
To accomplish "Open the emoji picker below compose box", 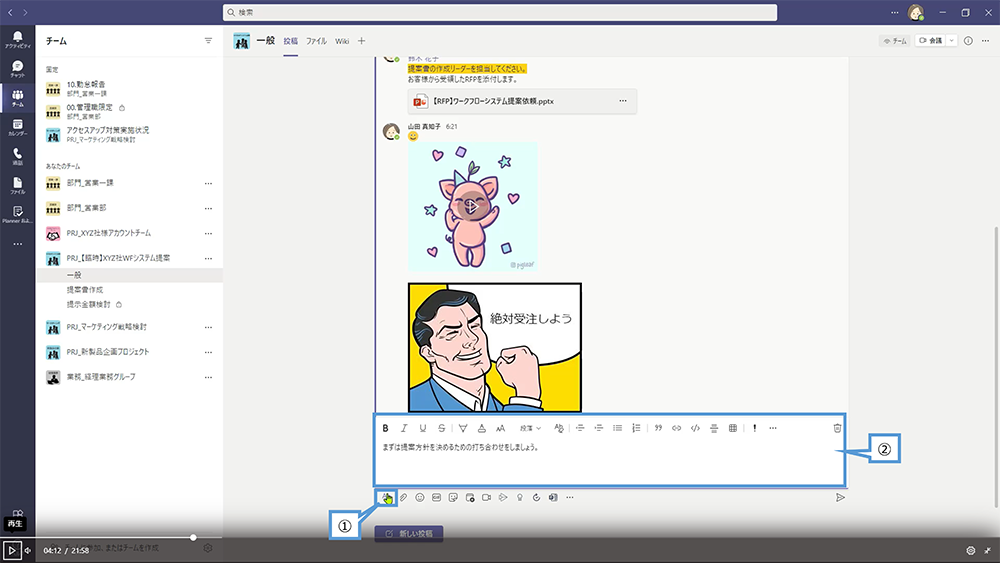I will (420, 497).
